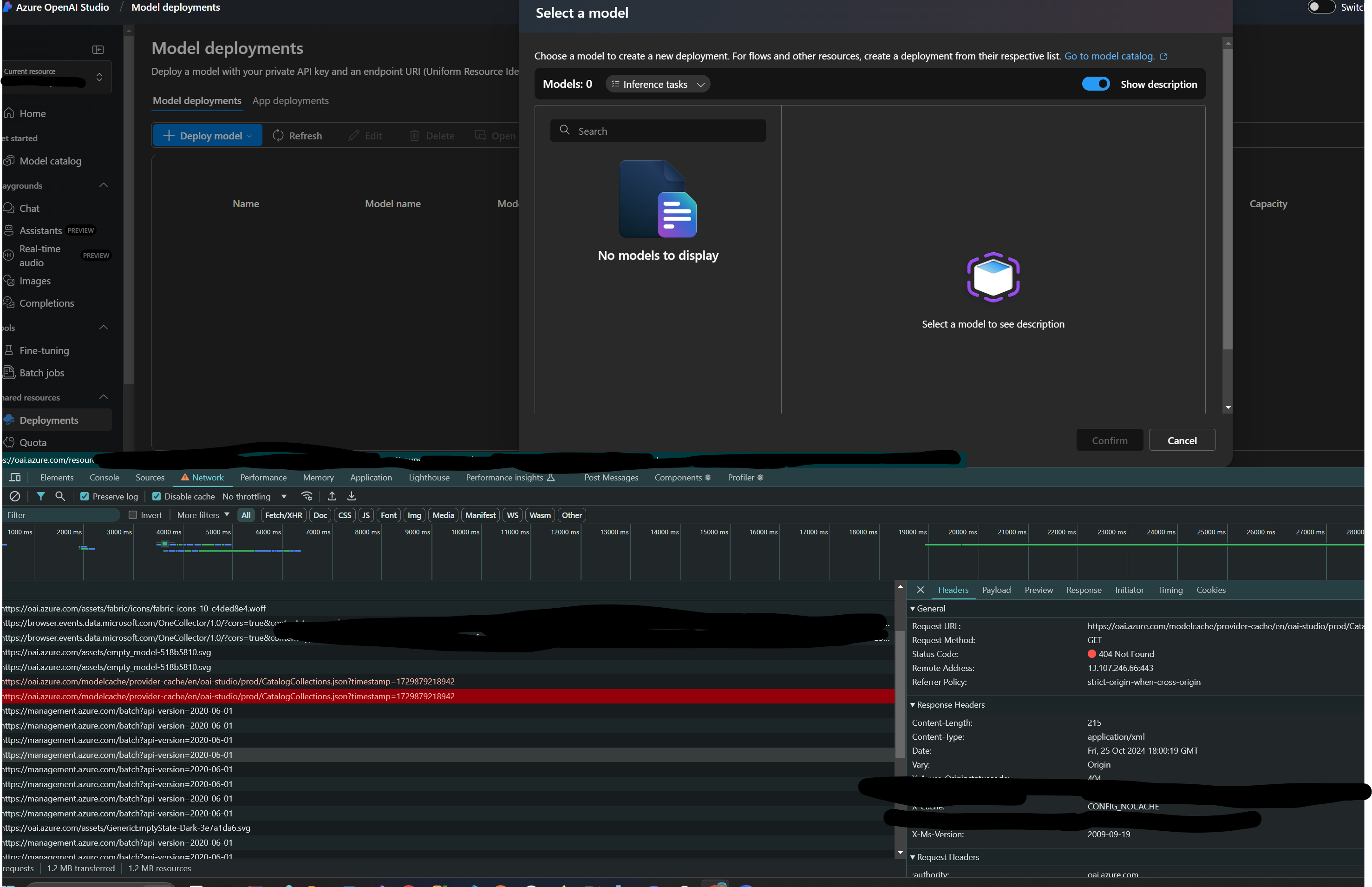Click the Refresh deployments icon
This screenshot has width=1372, height=887.
(278, 135)
